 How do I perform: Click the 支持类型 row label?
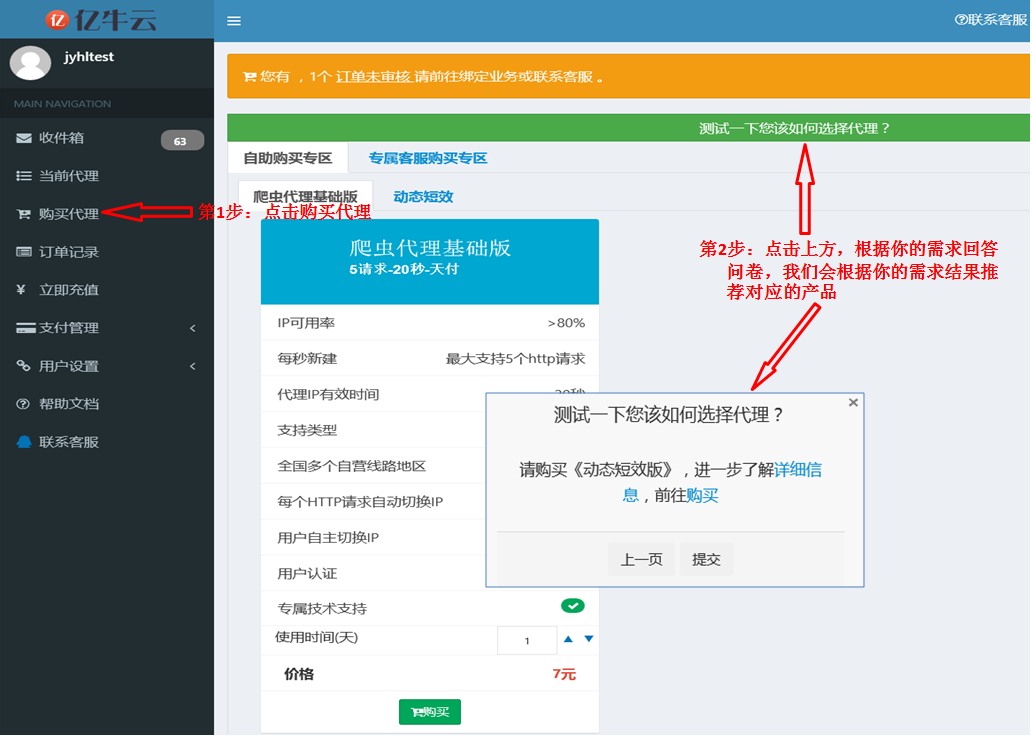point(307,431)
